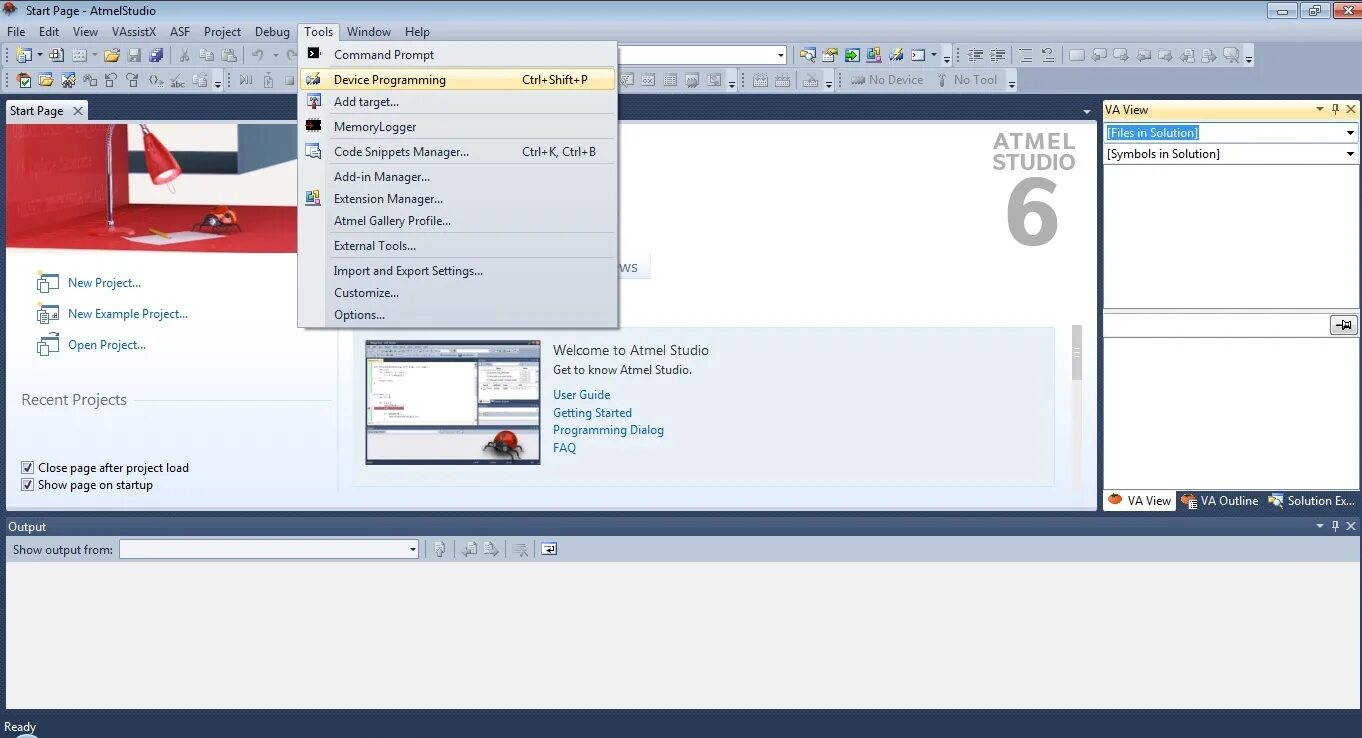Viewport: 1362px width, 738px height.
Task: Open the Show output from dropdown
Action: (412, 549)
